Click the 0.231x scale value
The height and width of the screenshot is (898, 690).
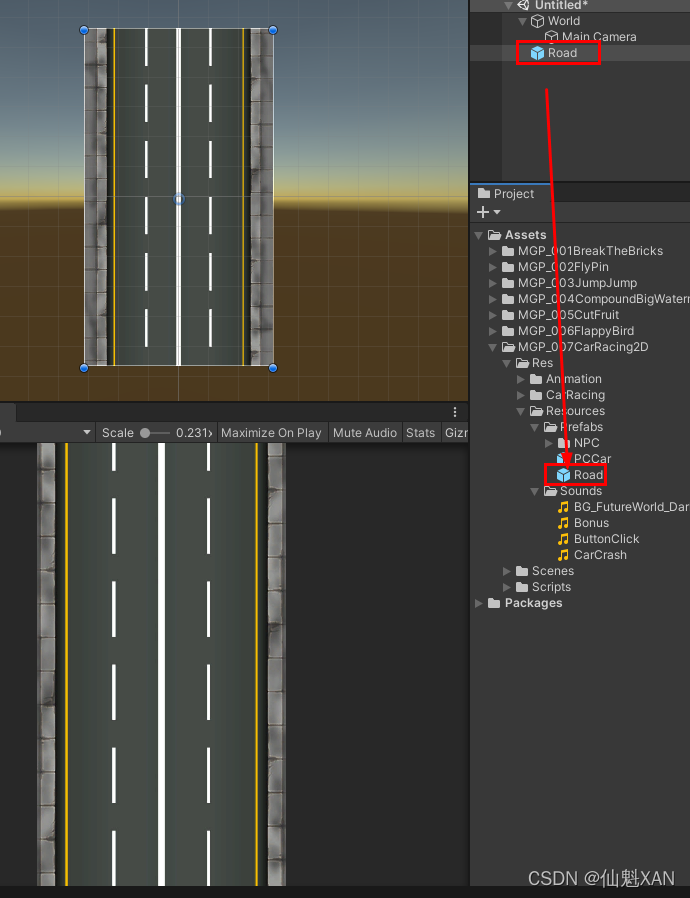[194, 433]
